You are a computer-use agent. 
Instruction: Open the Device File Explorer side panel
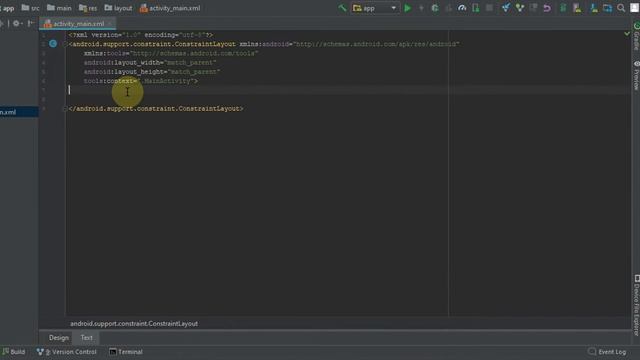pos(636,305)
